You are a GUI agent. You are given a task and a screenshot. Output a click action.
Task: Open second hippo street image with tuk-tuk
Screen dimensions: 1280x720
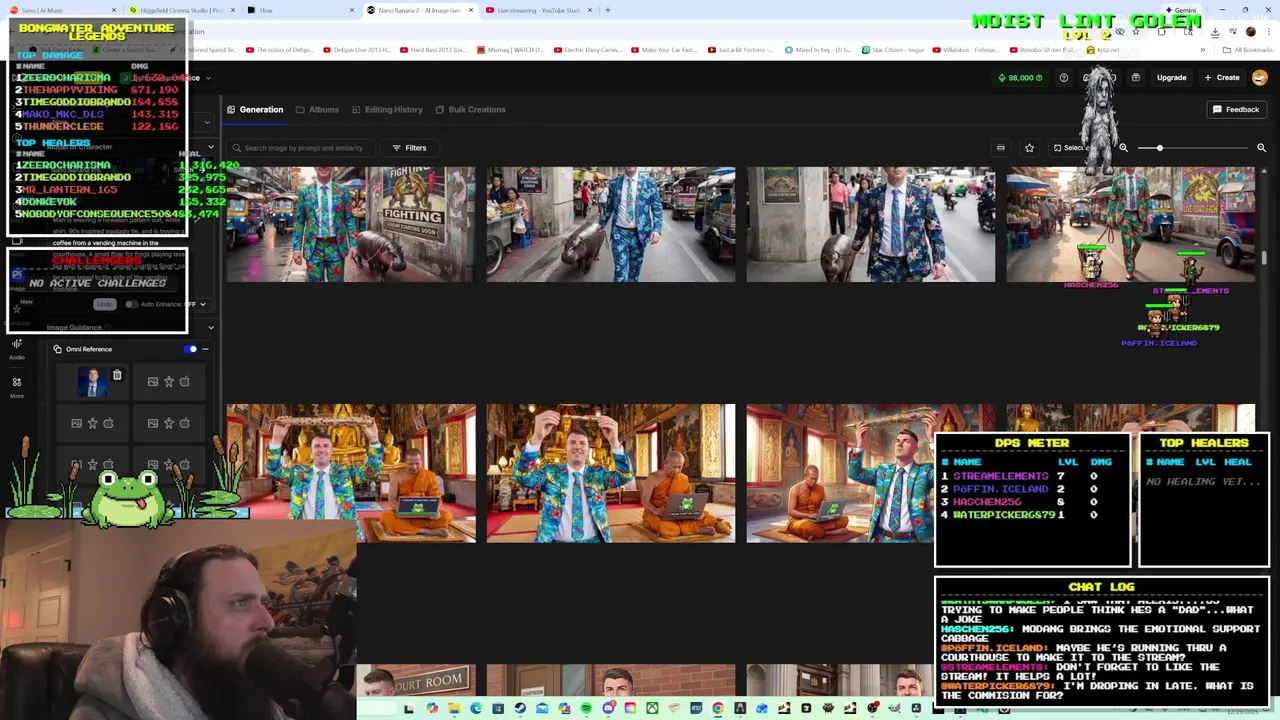(611, 225)
